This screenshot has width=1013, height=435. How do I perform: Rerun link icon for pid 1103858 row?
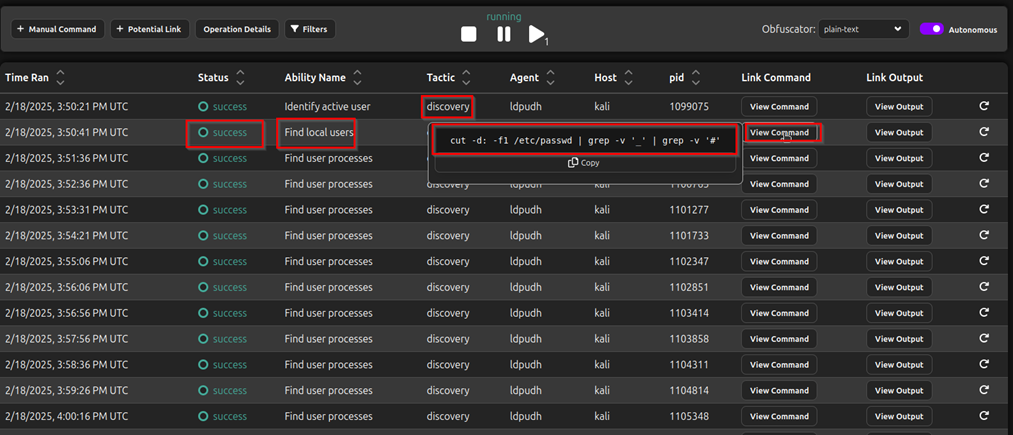[x=984, y=339]
